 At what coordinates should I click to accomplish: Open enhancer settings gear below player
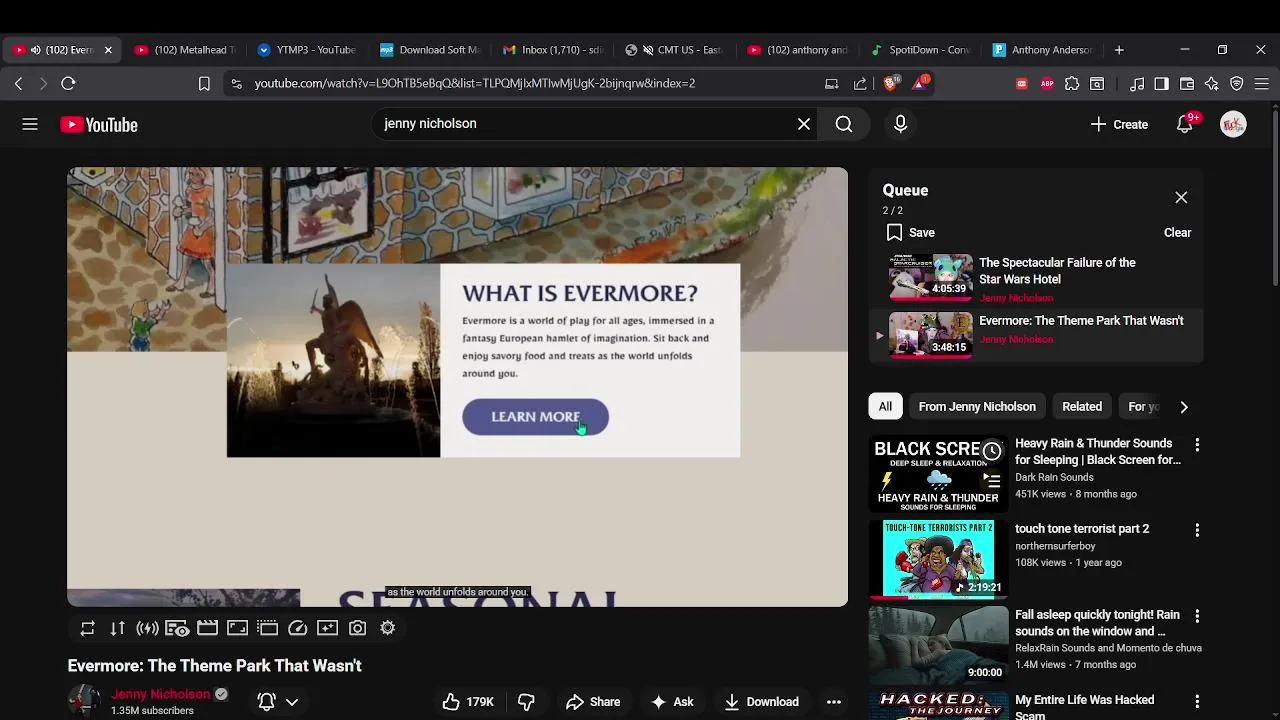pos(387,628)
